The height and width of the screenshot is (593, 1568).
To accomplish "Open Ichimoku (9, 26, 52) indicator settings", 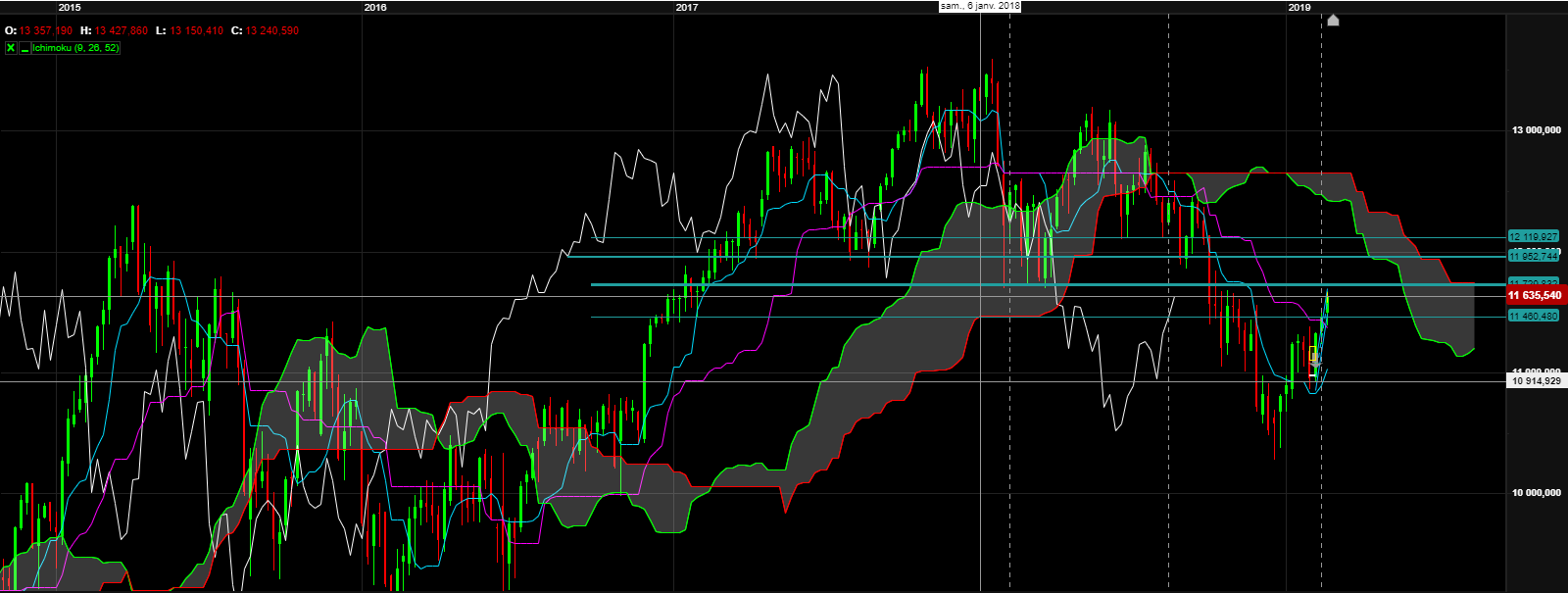I will coord(75,47).
